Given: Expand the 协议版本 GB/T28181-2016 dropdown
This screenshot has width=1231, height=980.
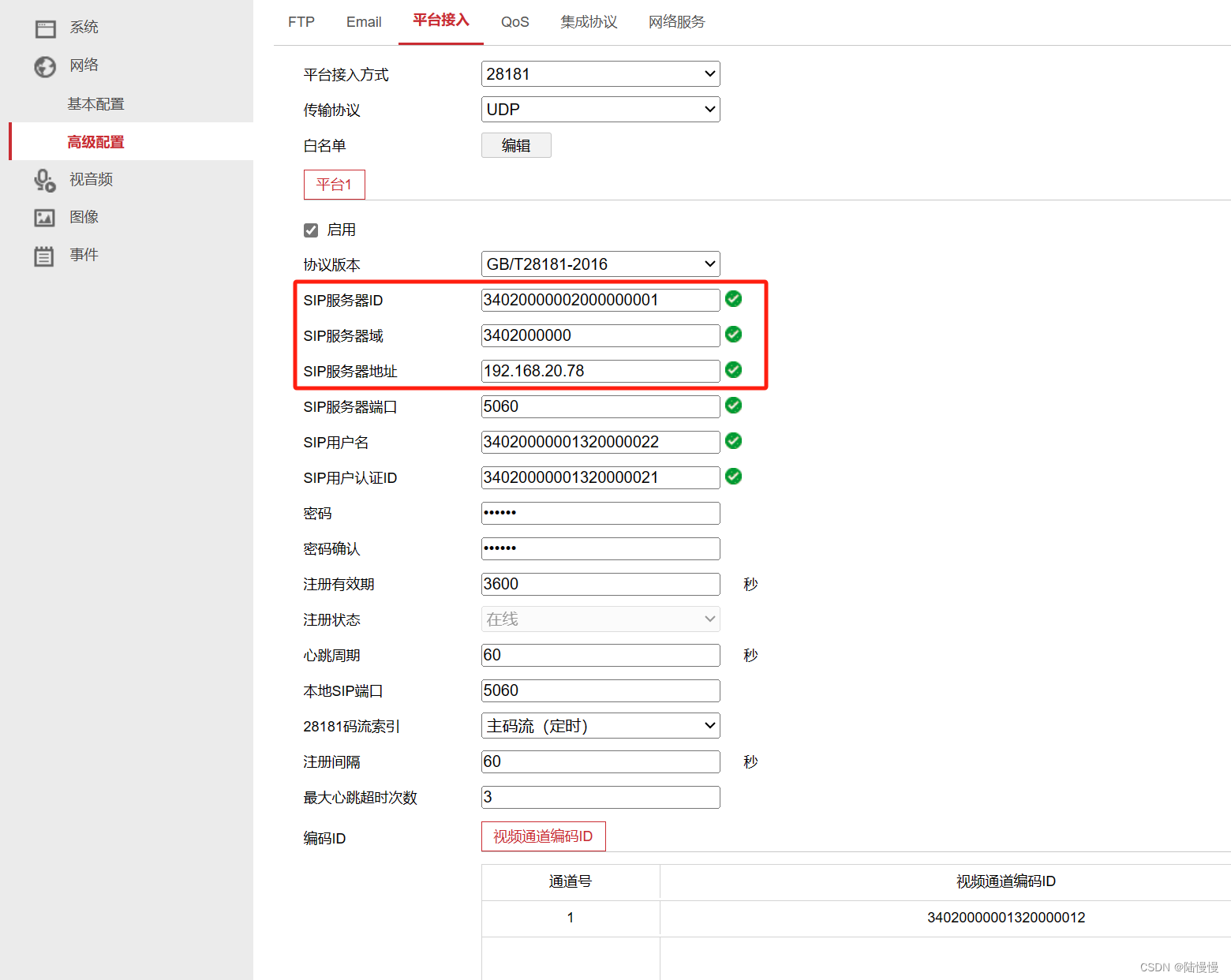Looking at the screenshot, I should click(x=600, y=264).
